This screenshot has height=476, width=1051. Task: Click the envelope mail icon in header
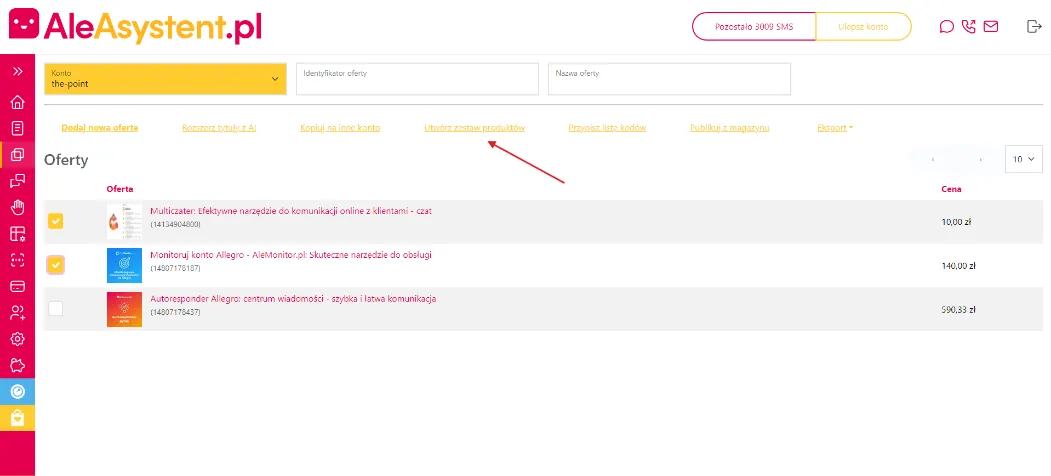[990, 27]
